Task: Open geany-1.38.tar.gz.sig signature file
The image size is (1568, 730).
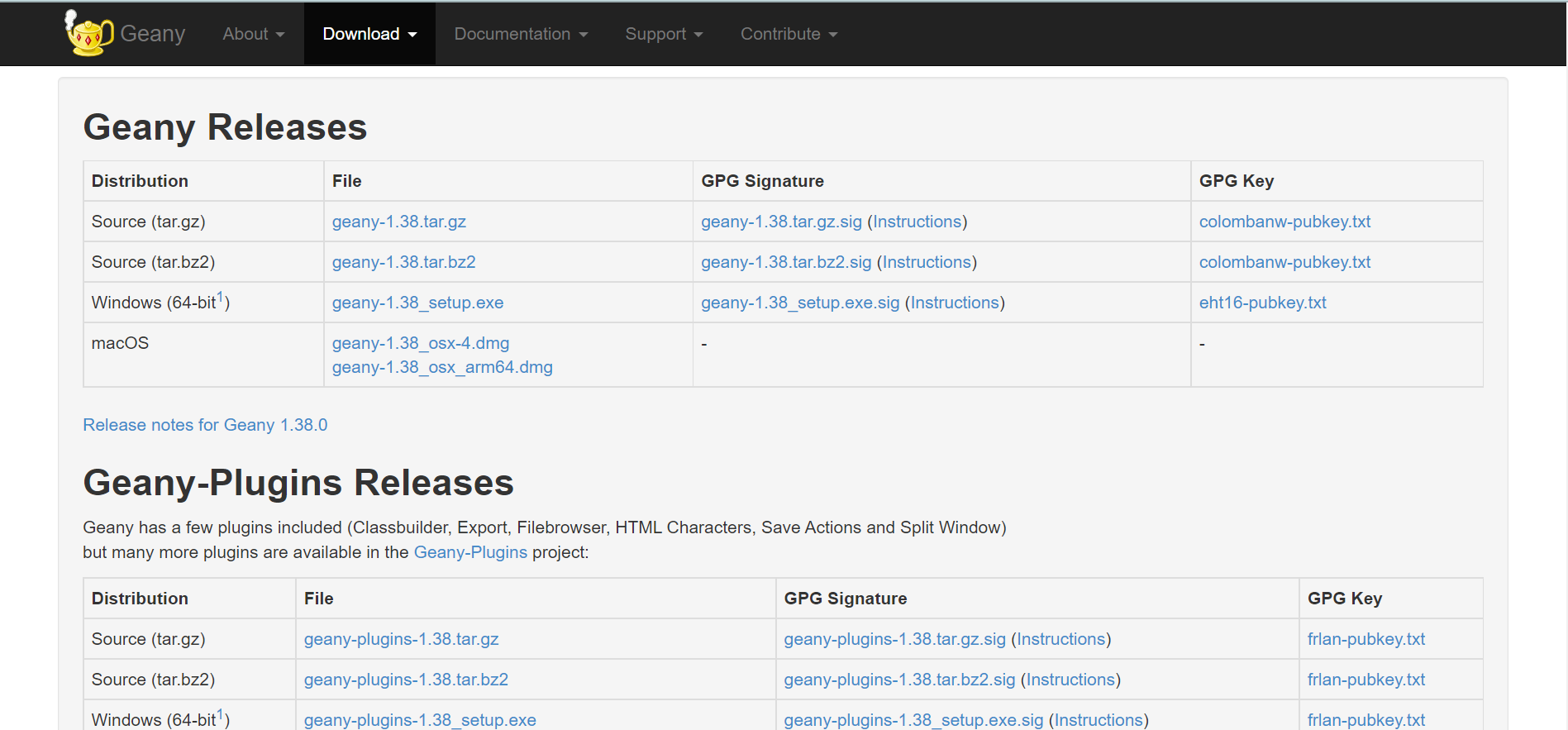Action: click(x=781, y=222)
